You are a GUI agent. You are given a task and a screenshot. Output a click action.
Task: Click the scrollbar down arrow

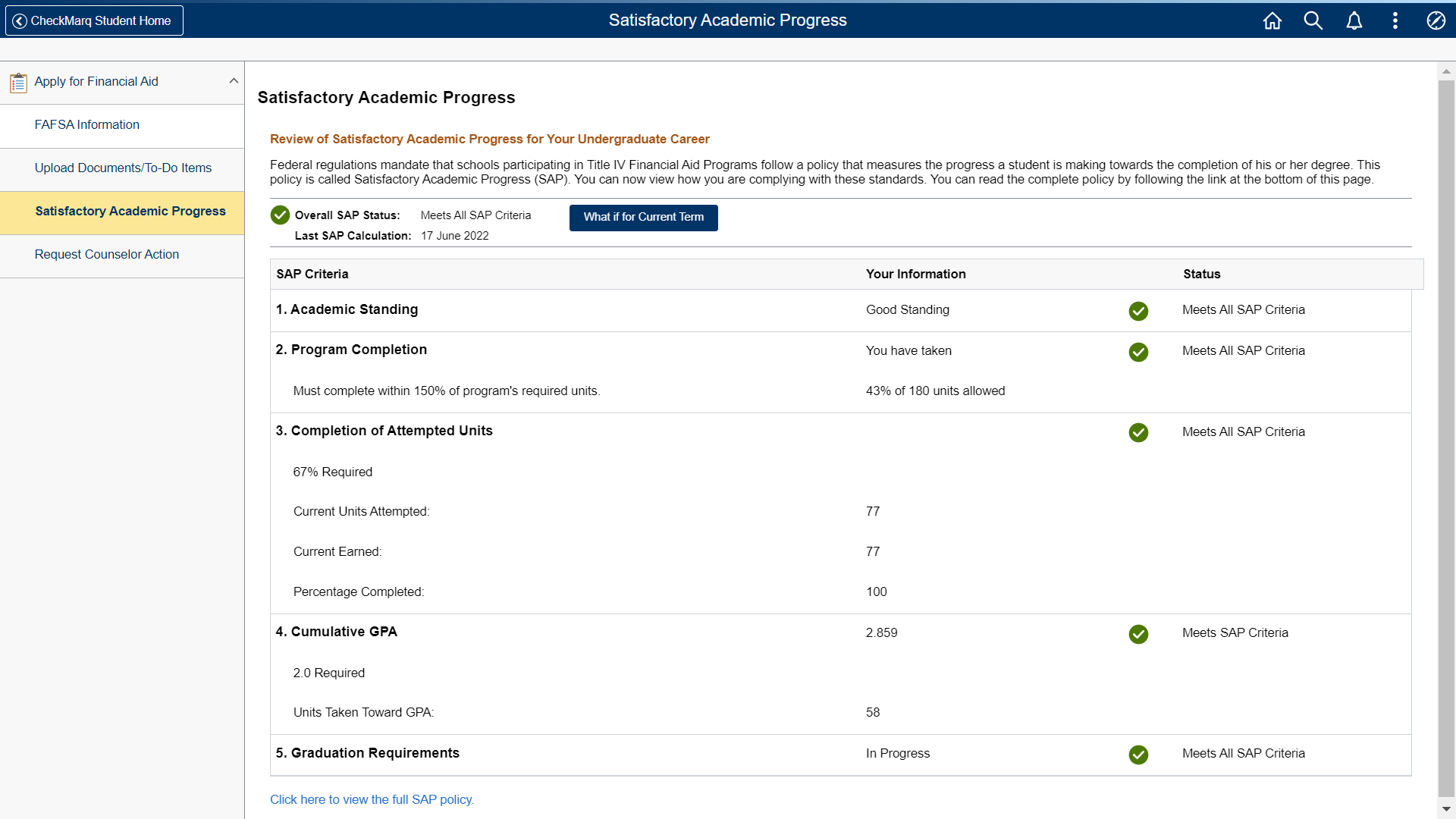1446,809
